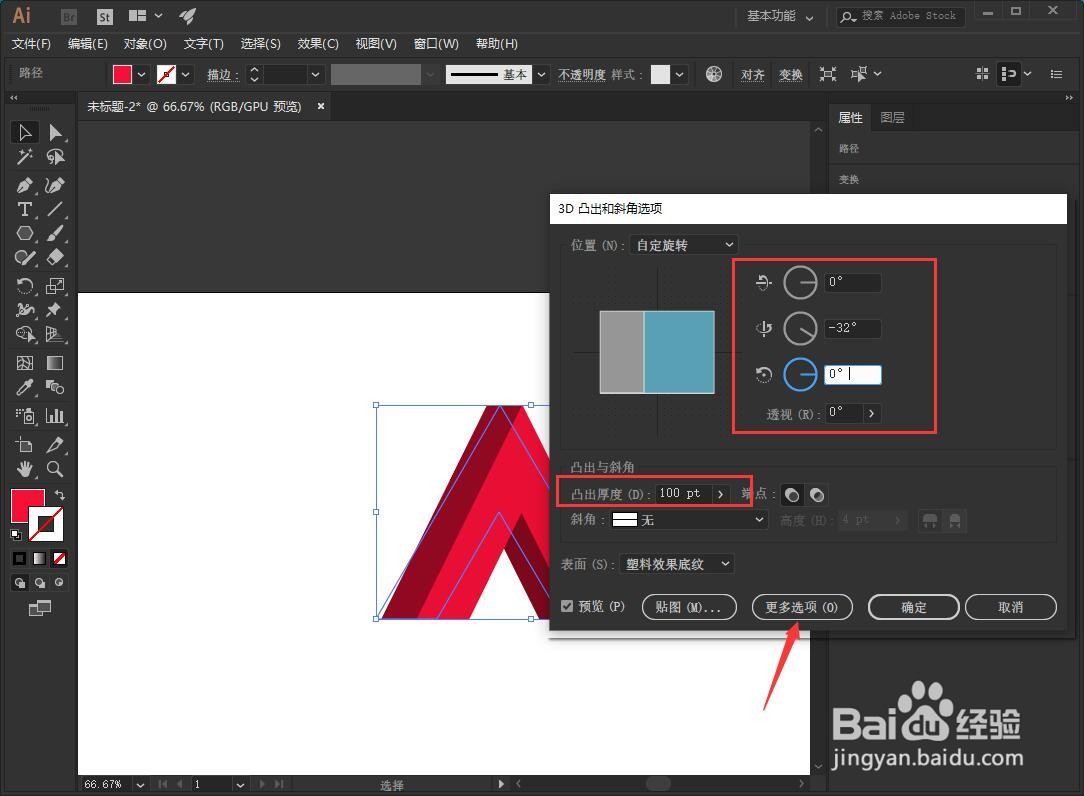Set default fill and stroke

16,534
